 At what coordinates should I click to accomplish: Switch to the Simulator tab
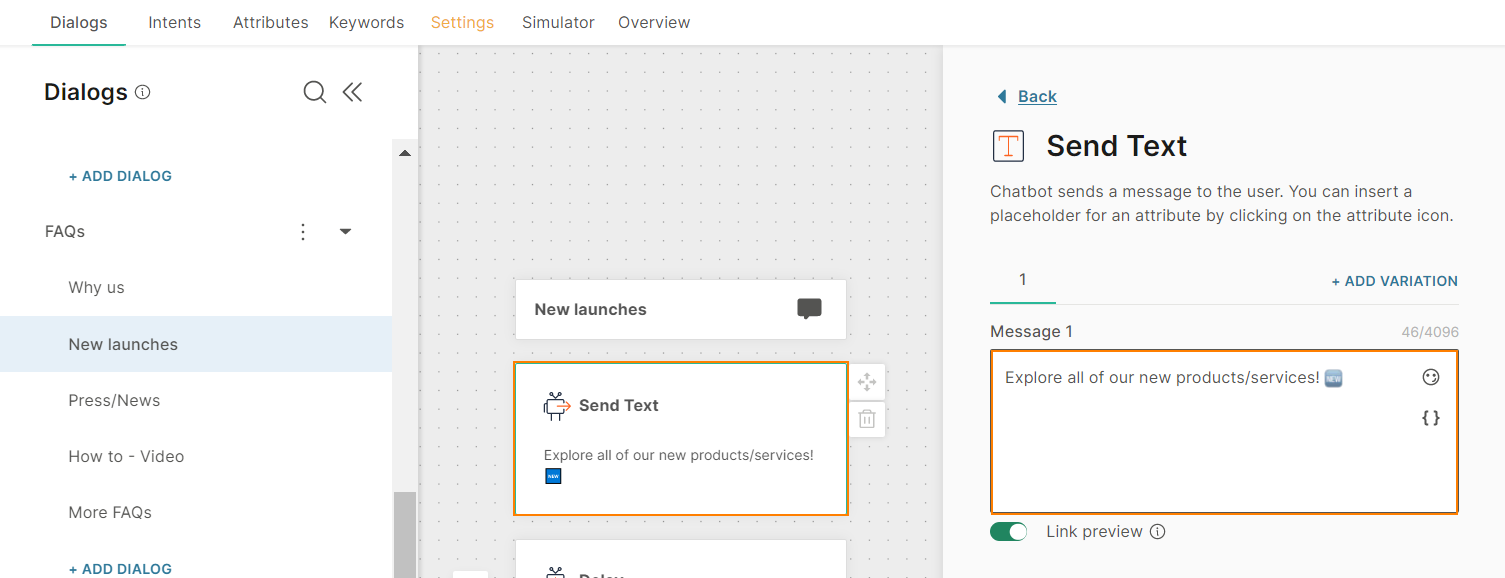[x=558, y=22]
